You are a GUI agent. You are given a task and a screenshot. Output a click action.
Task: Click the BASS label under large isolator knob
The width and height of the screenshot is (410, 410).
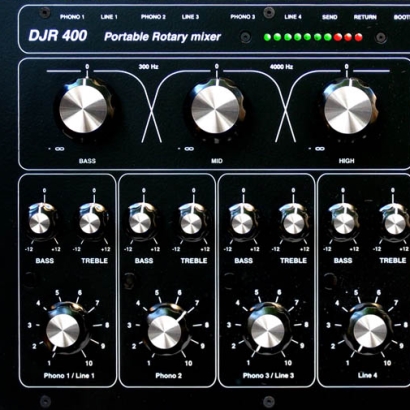(x=87, y=161)
